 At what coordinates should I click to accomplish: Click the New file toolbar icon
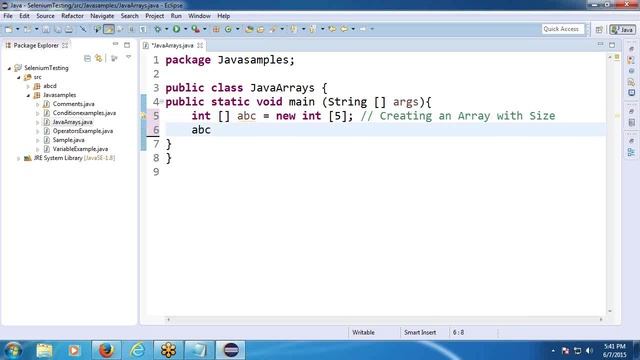(x=9, y=29)
